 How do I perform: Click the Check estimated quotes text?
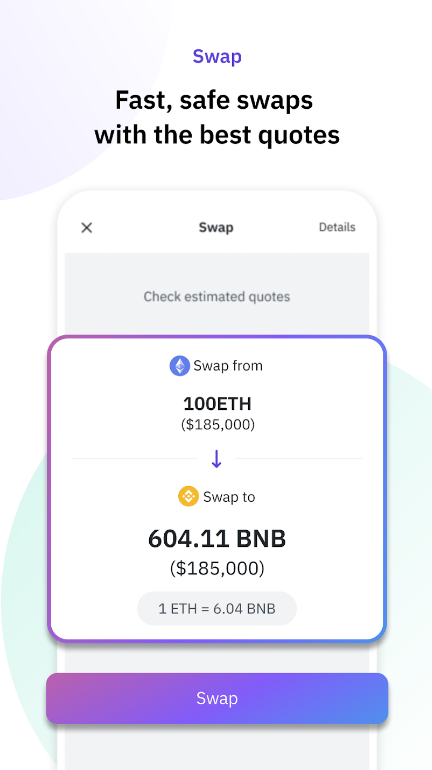click(216, 297)
